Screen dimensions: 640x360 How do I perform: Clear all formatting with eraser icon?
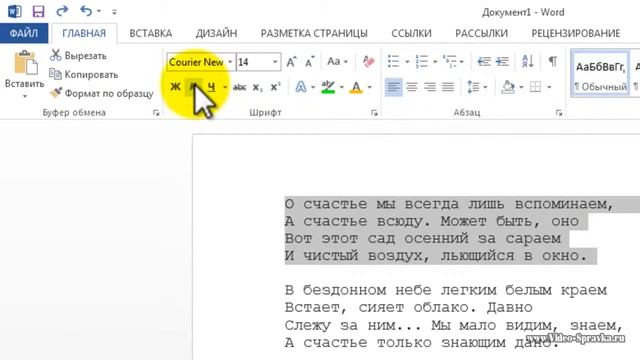[x=369, y=62]
